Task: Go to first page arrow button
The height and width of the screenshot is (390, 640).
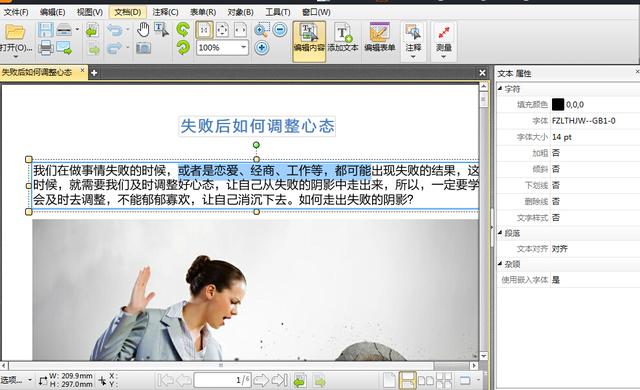Action: [165, 380]
